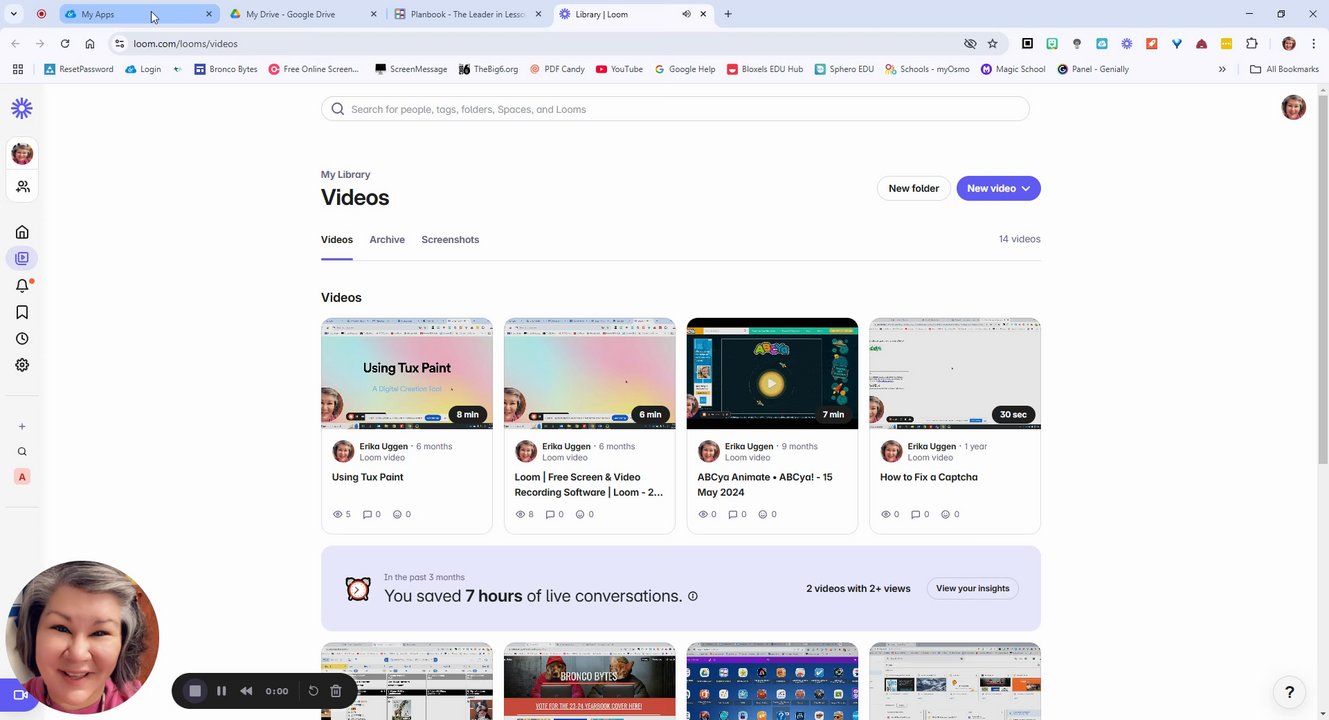Open Chrome apps grid in bookmarks bar
Viewport: 1329px width, 720px height.
(18, 69)
